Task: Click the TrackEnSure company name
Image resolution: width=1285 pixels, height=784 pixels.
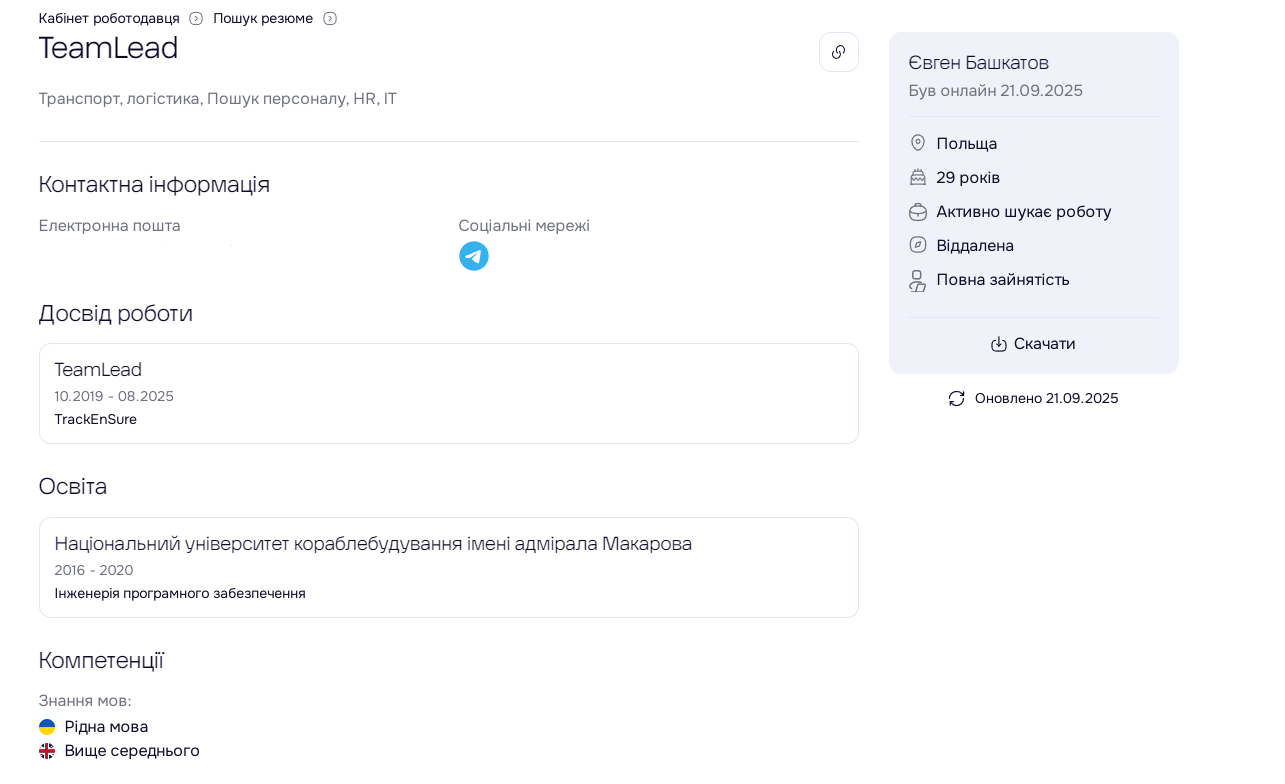Action: (96, 420)
